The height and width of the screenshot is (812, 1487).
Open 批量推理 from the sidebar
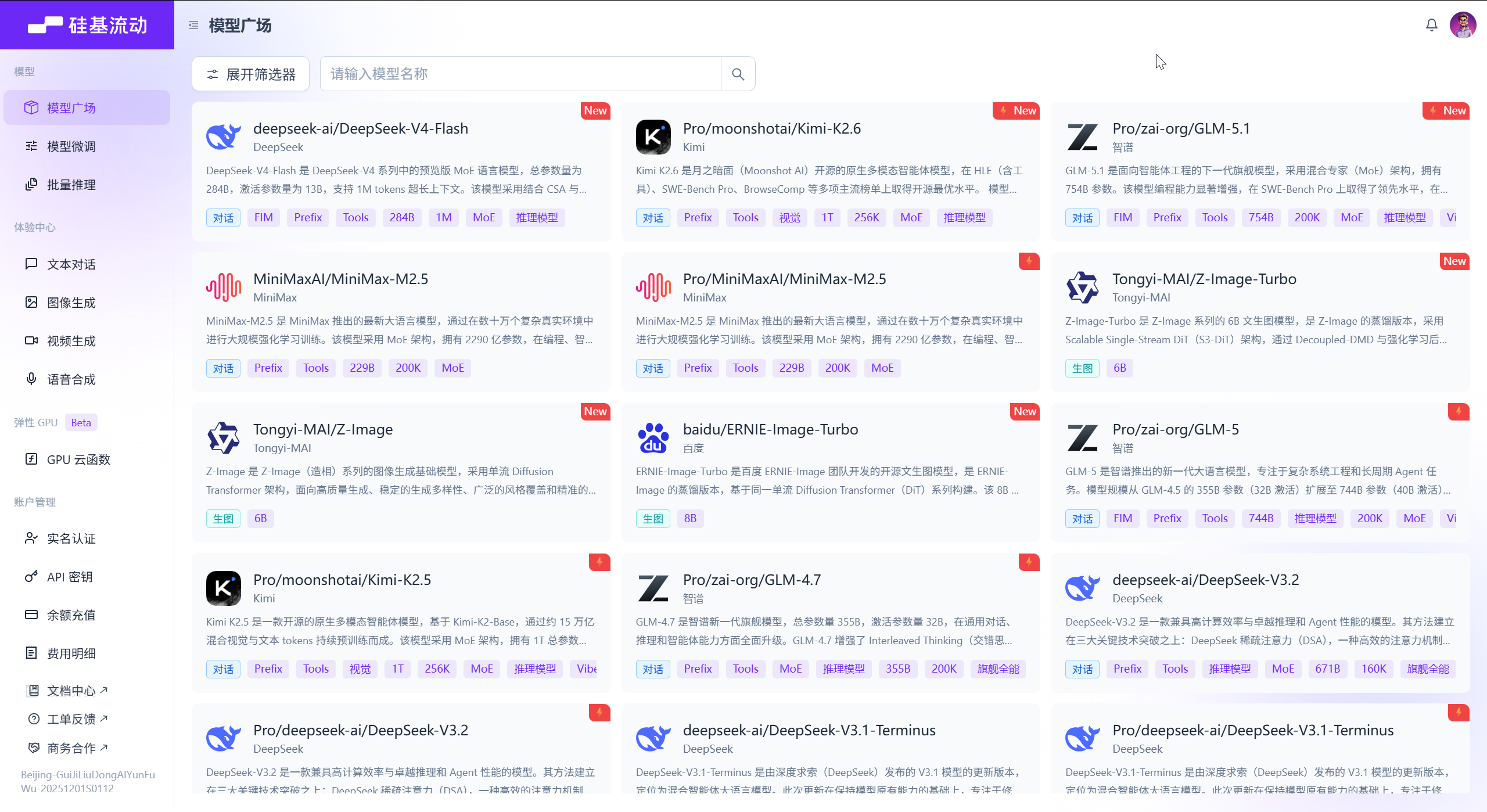[87, 184]
